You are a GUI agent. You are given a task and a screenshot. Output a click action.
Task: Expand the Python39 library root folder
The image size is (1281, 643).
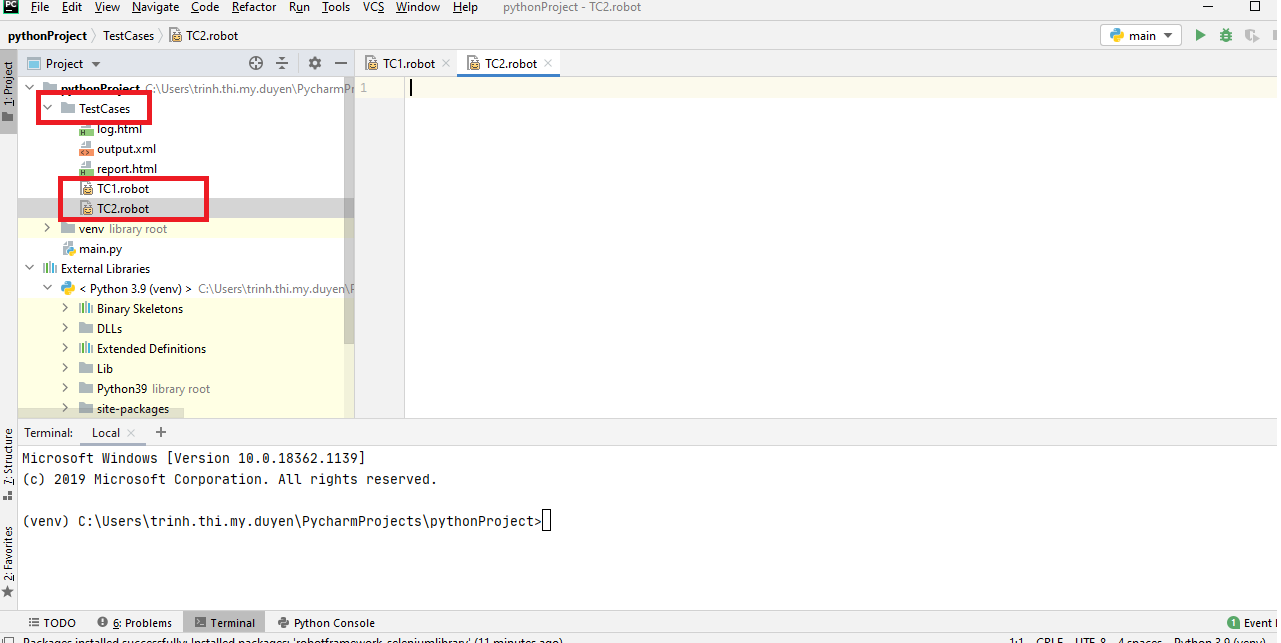65,388
